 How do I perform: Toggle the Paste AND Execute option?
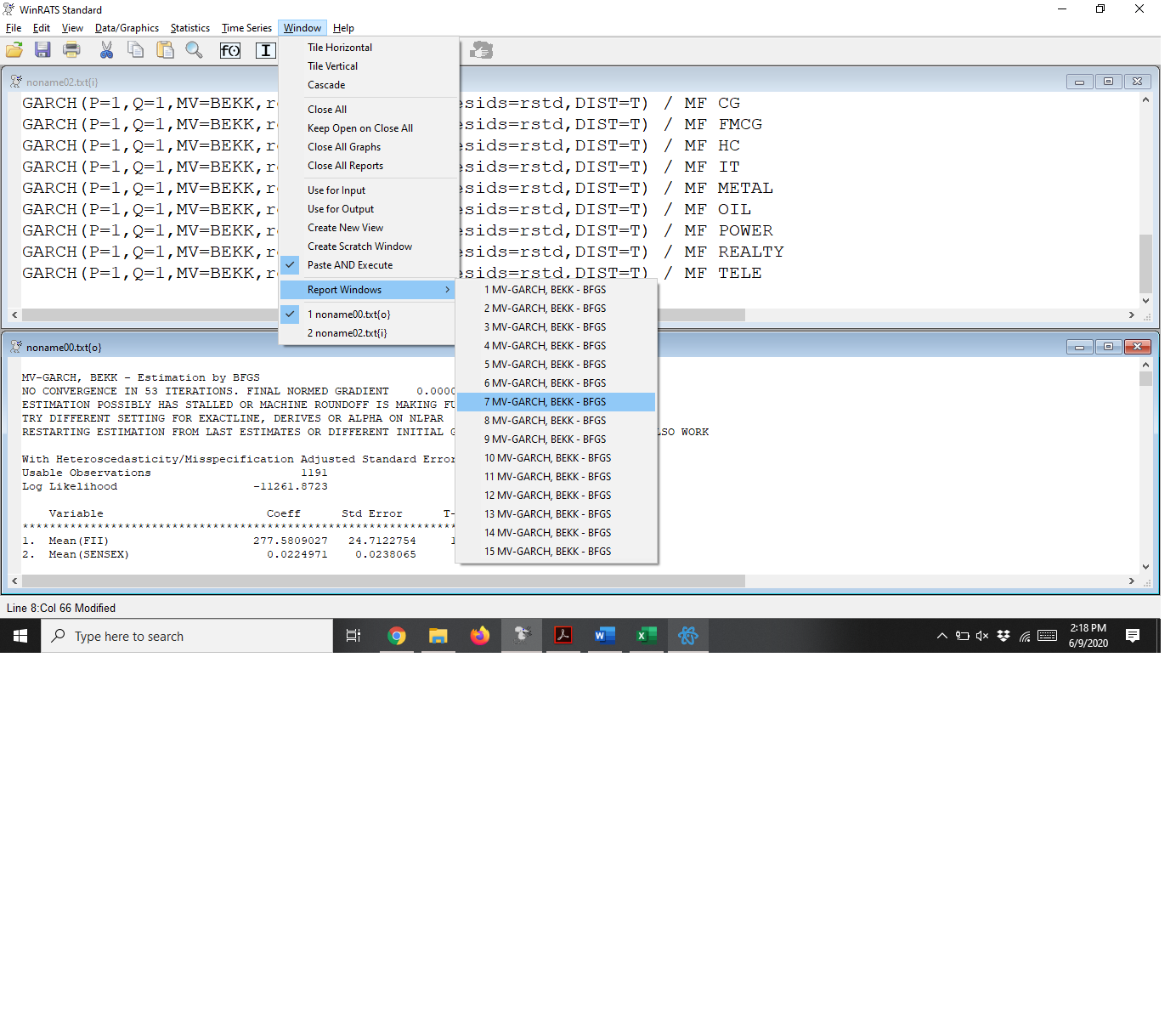coord(350,265)
